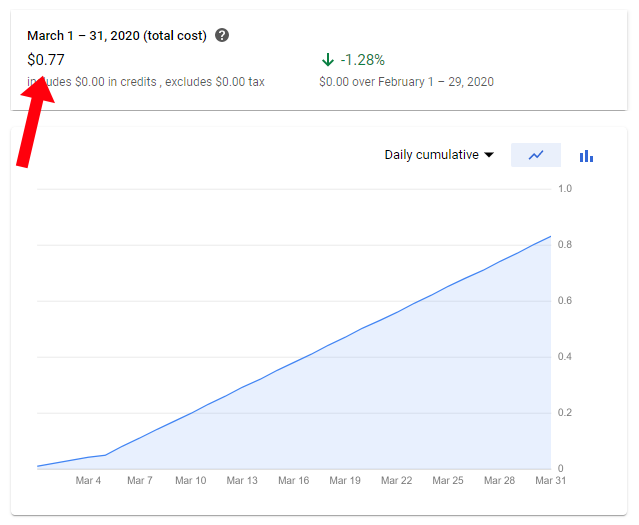Switch to the bar chart view
639x525 pixels.
[587, 155]
